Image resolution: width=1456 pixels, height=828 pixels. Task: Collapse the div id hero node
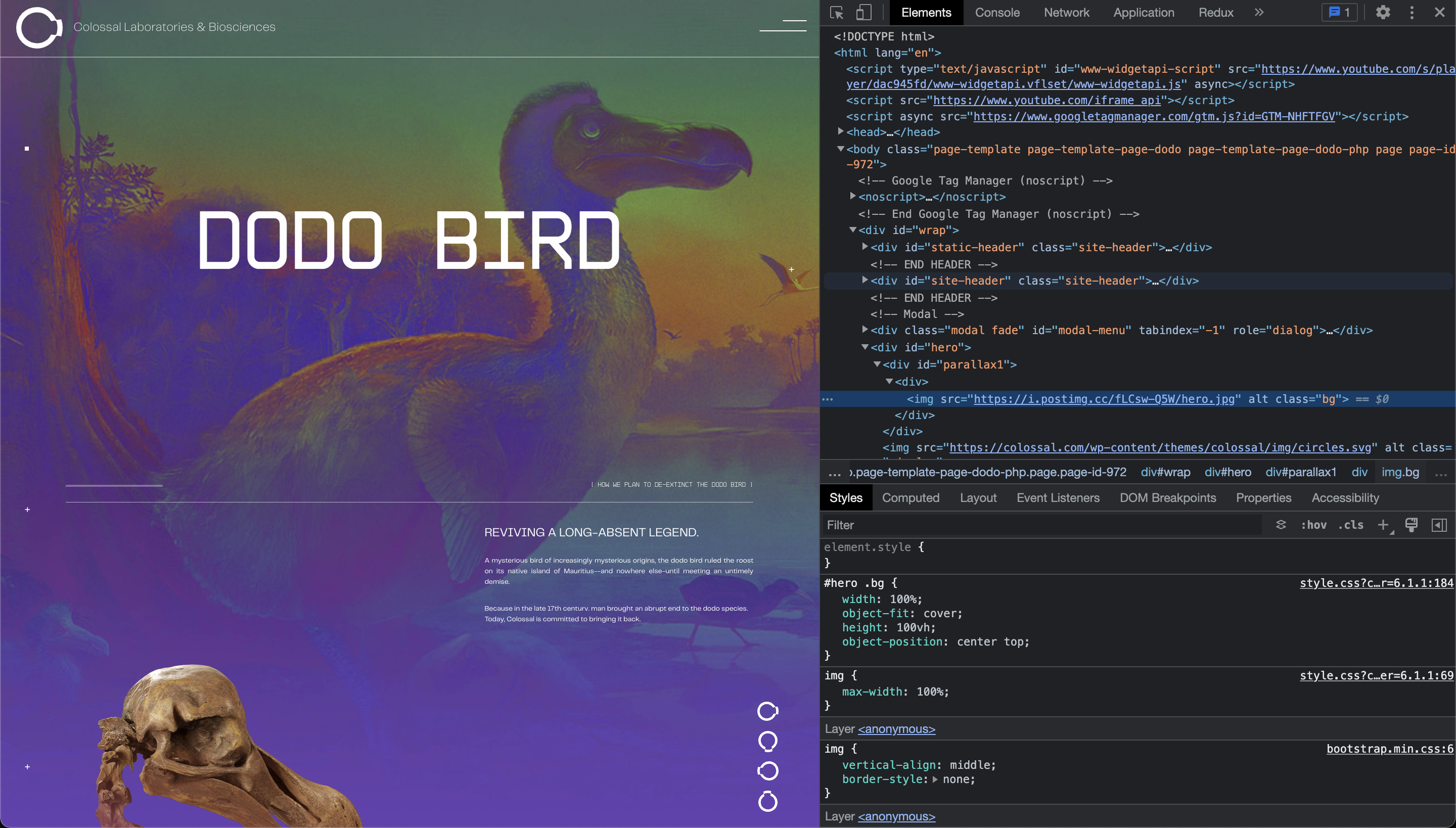tap(864, 347)
